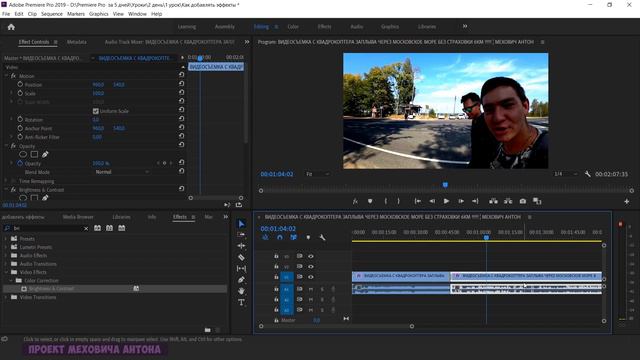Select the Selection (arrow) tool
This screenshot has height=360, width=640.
241,224
